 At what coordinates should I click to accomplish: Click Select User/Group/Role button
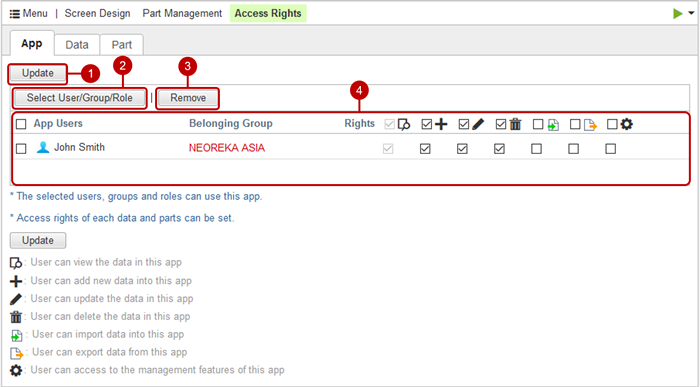point(79,98)
